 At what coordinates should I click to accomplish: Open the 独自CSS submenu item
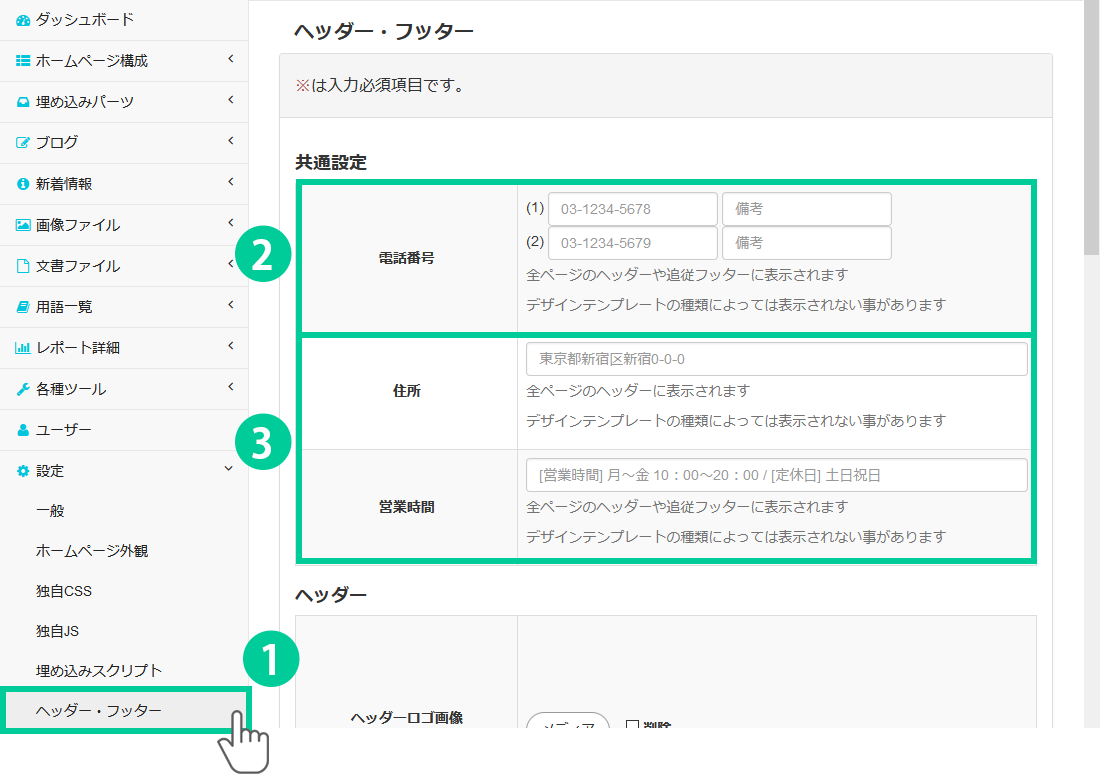(x=64, y=591)
